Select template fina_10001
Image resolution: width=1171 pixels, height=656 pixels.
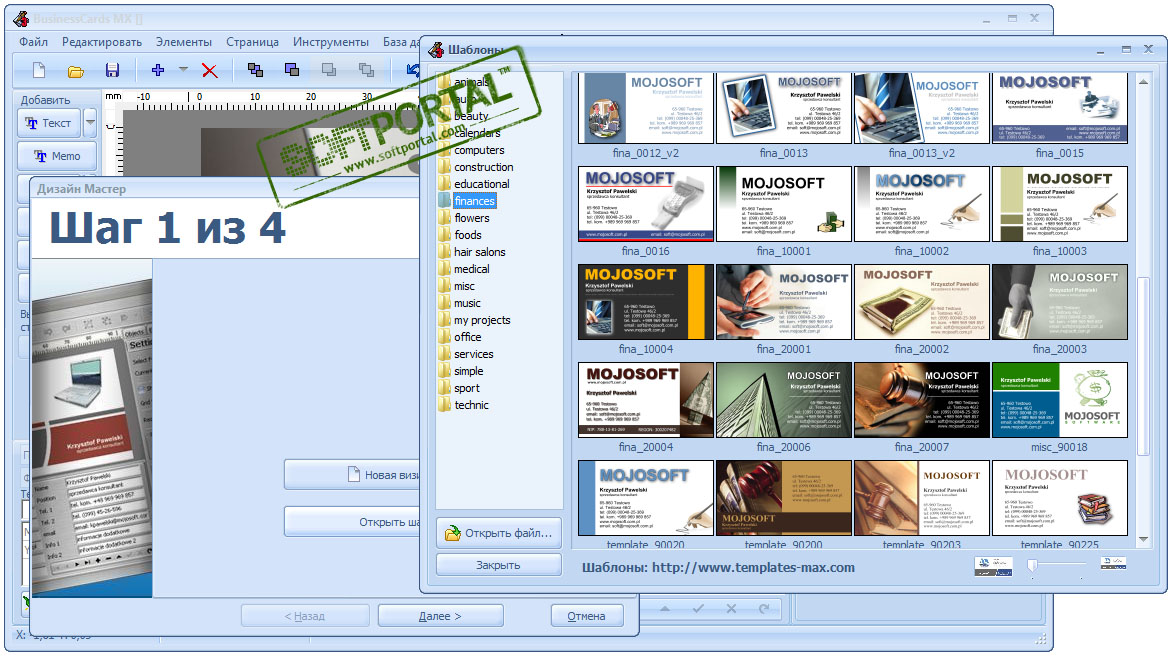pyautogui.click(x=783, y=204)
